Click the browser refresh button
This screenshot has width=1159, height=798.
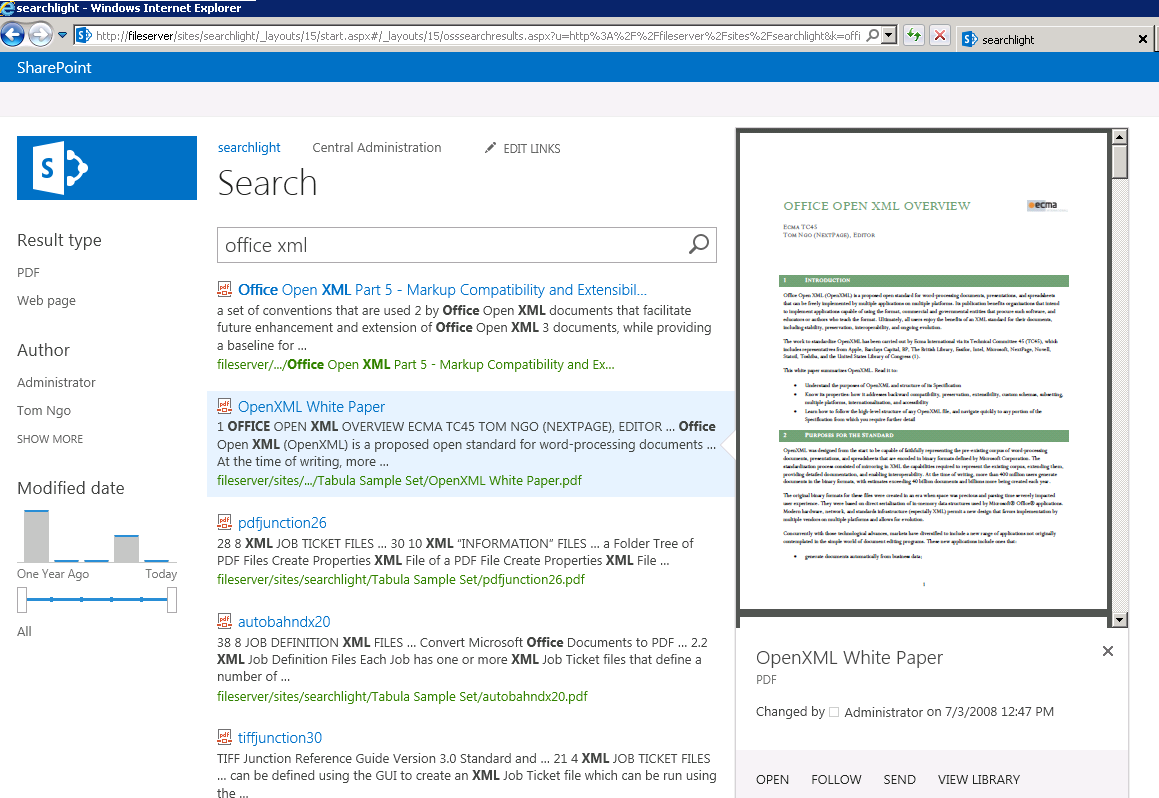(913, 36)
